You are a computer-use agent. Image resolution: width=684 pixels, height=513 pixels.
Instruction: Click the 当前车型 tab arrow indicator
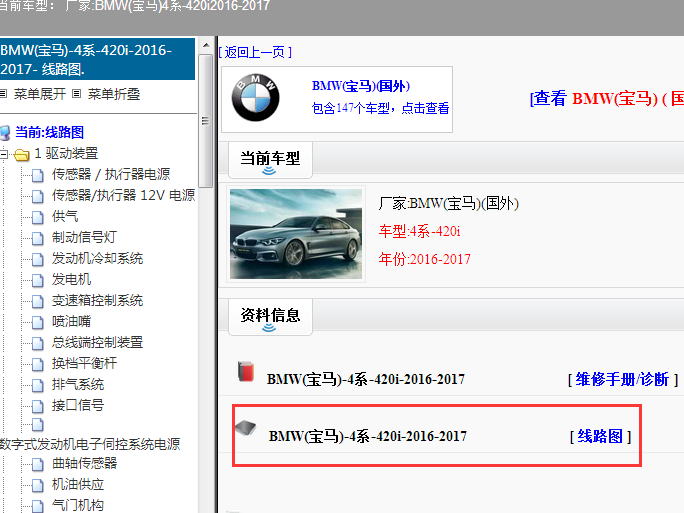tap(269, 171)
